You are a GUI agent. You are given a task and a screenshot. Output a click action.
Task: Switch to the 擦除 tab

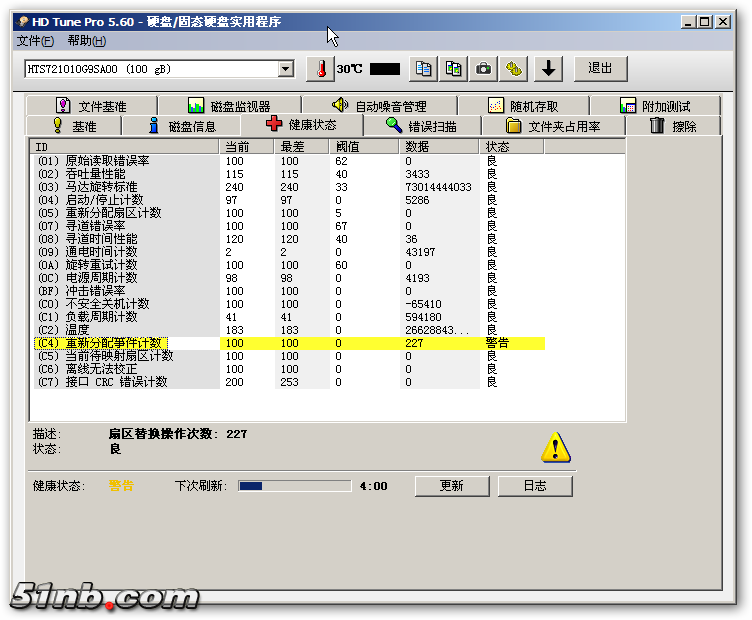[673, 126]
